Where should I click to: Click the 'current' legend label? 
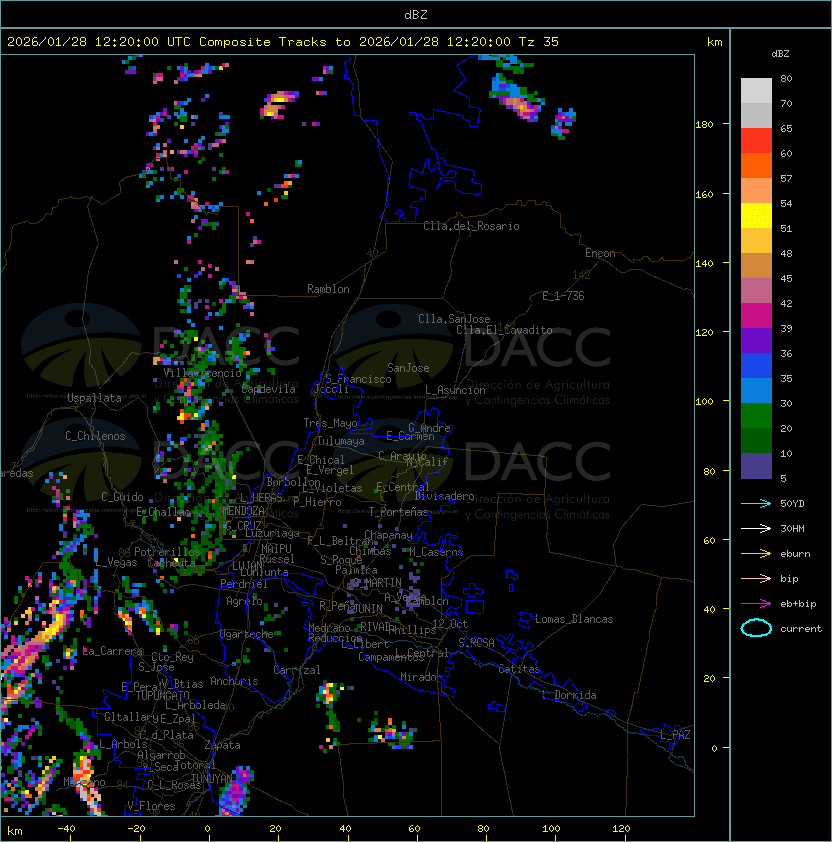[x=801, y=629]
